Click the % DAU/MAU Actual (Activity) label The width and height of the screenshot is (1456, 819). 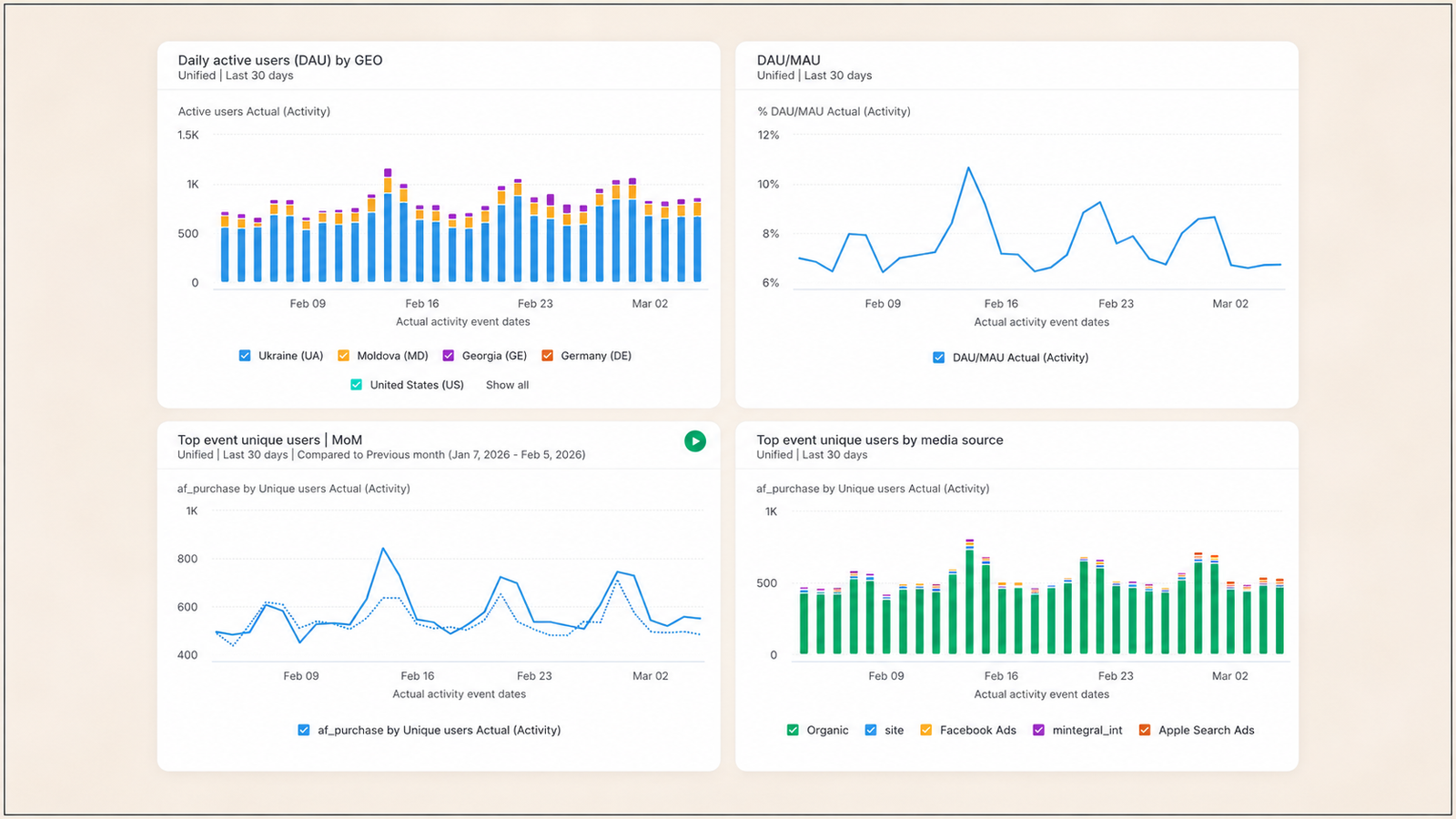tap(834, 111)
